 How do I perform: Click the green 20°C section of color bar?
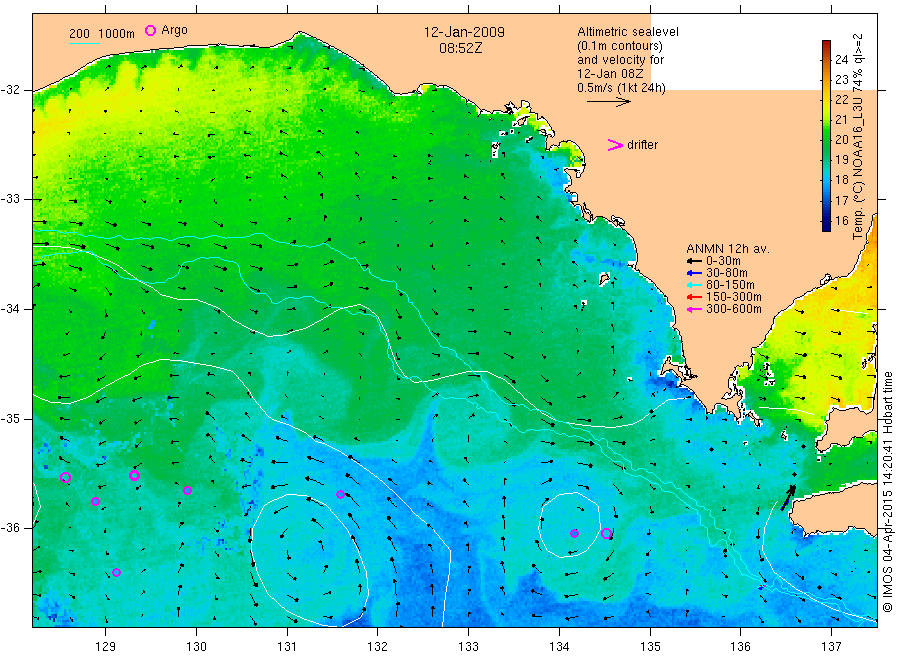826,139
